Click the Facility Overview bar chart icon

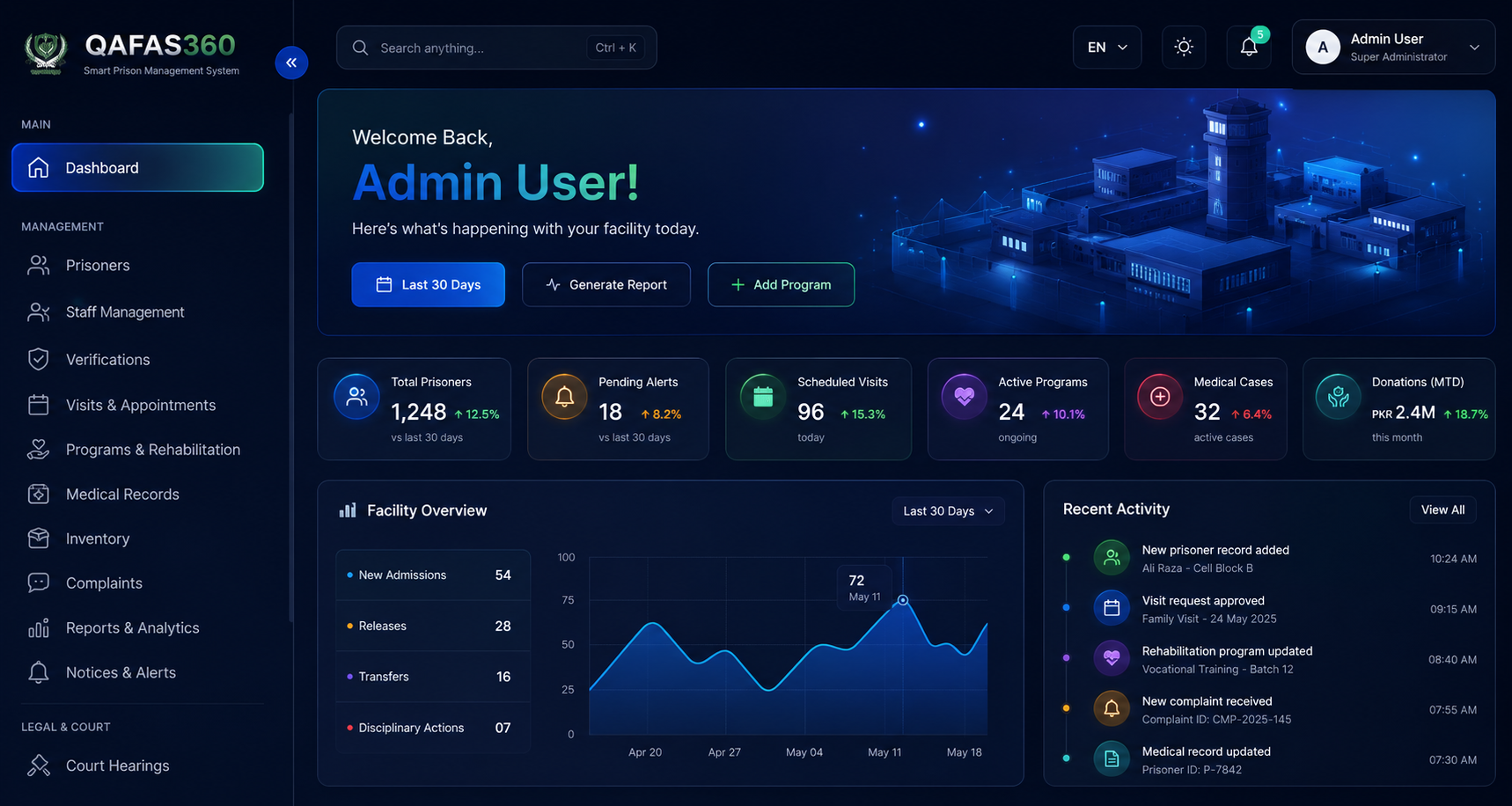(x=348, y=510)
